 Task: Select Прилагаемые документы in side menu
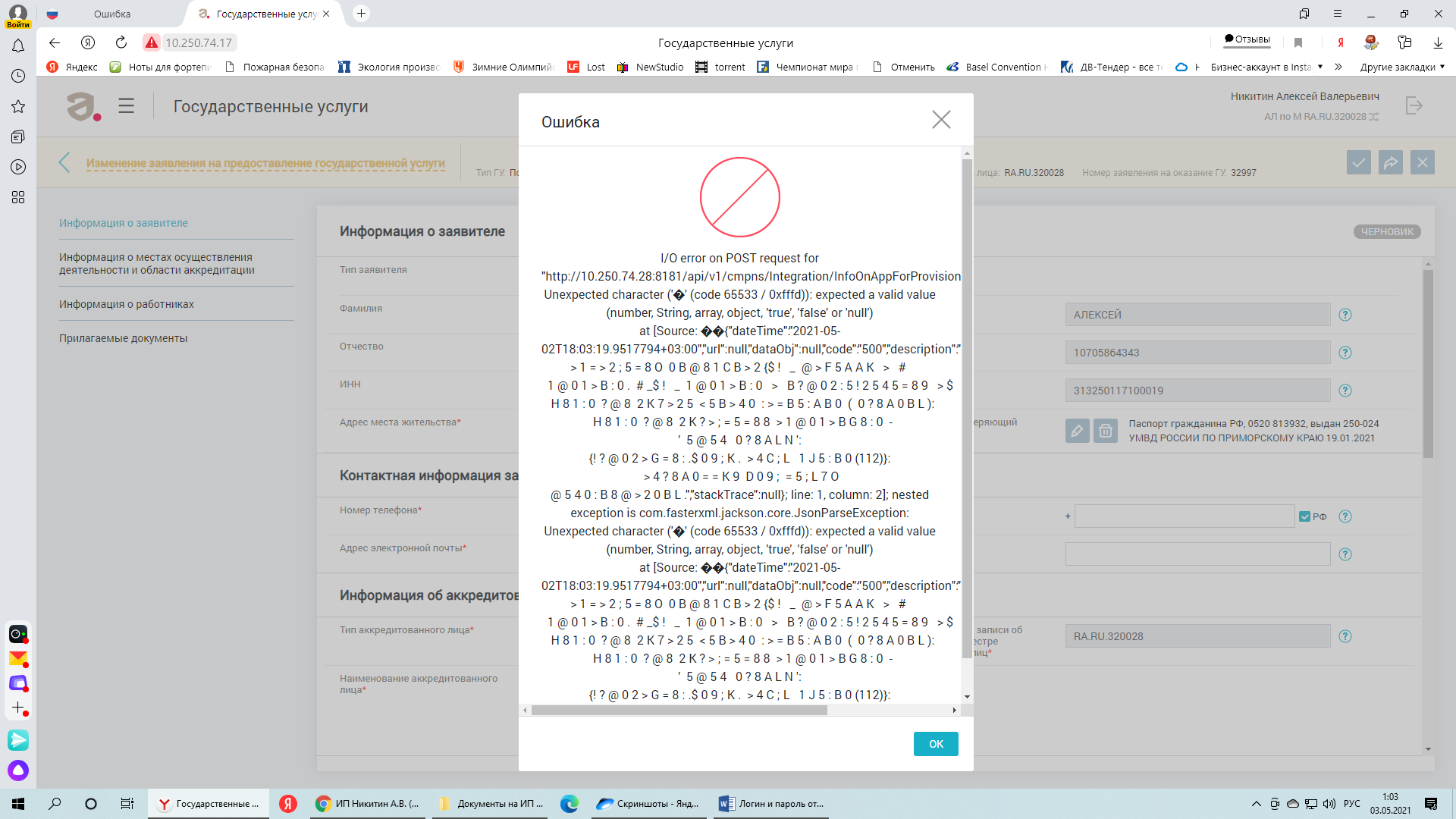point(123,338)
